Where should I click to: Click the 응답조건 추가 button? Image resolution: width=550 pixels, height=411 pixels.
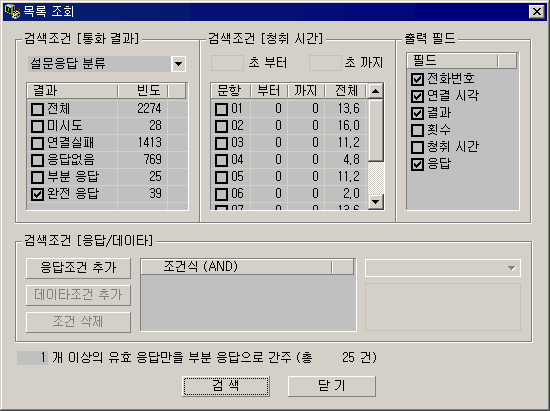(78, 268)
